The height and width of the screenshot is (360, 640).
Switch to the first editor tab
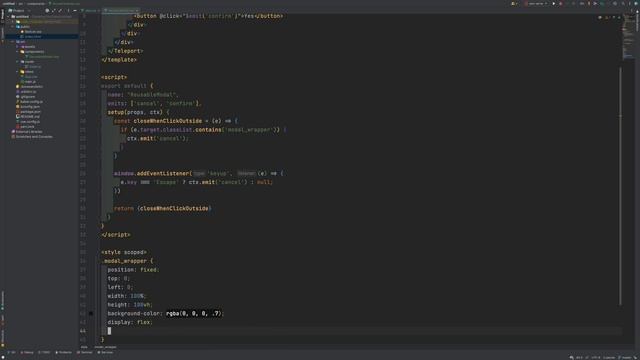[90, 11]
